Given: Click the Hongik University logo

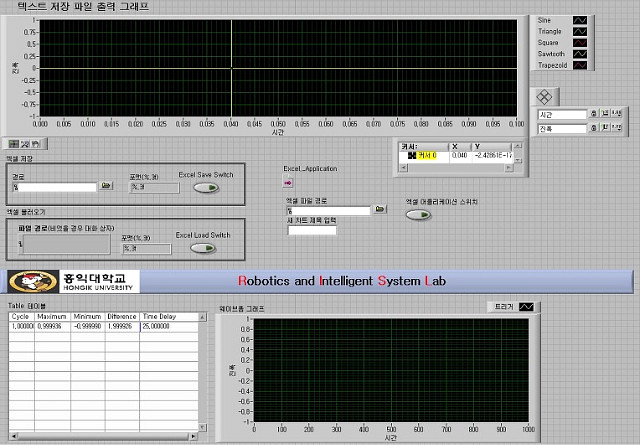Looking at the screenshot, I should click(73, 281).
